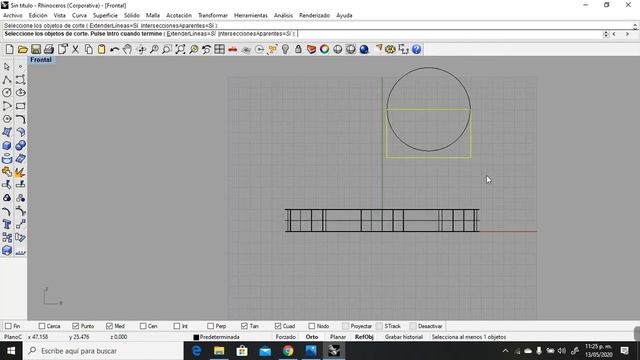The width and height of the screenshot is (640, 360).
Task: Click the blue Render sphere icon
Action: pyautogui.click(x=364, y=49)
